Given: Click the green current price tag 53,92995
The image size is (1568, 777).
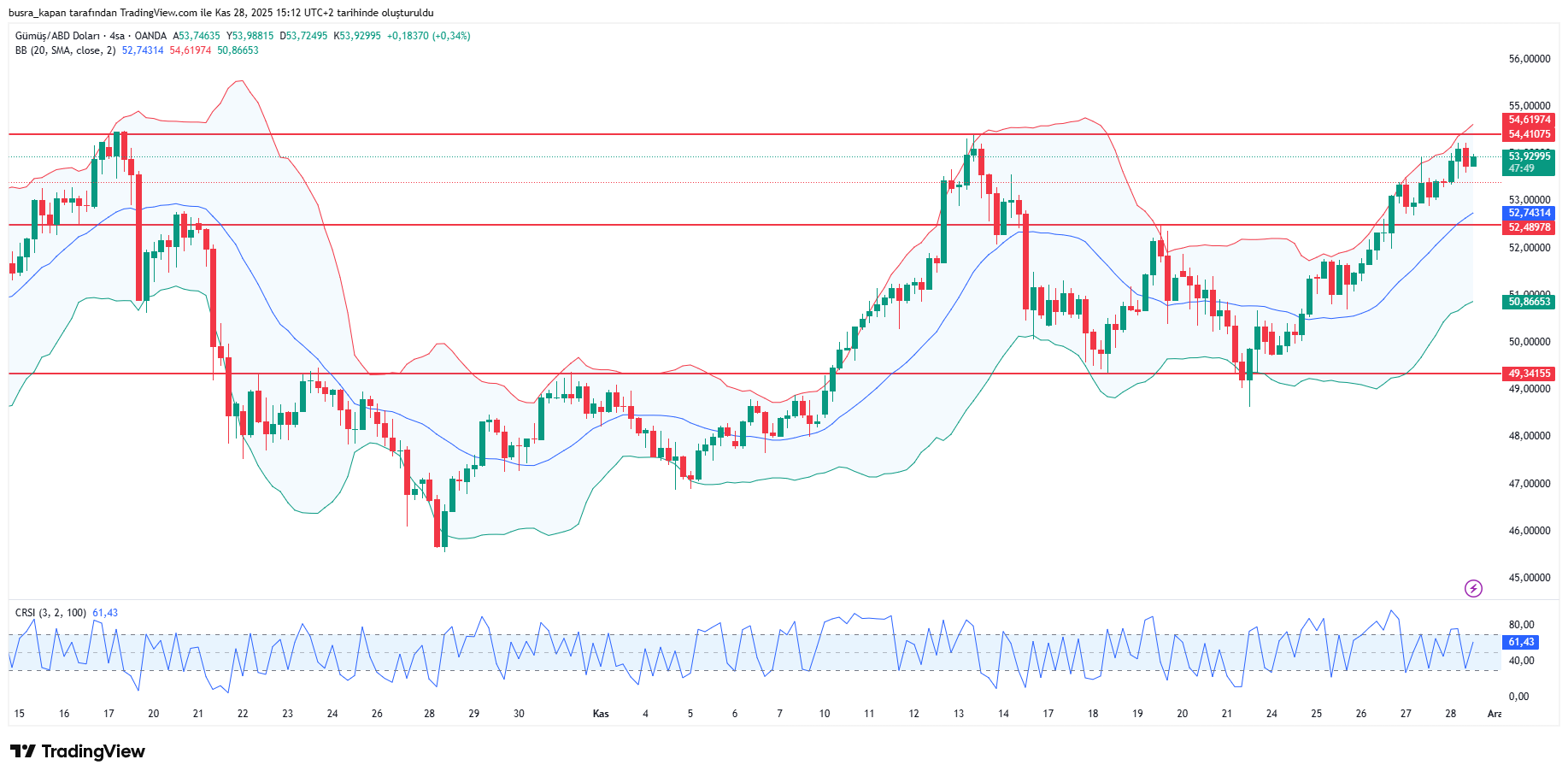Looking at the screenshot, I should pyautogui.click(x=1529, y=156).
